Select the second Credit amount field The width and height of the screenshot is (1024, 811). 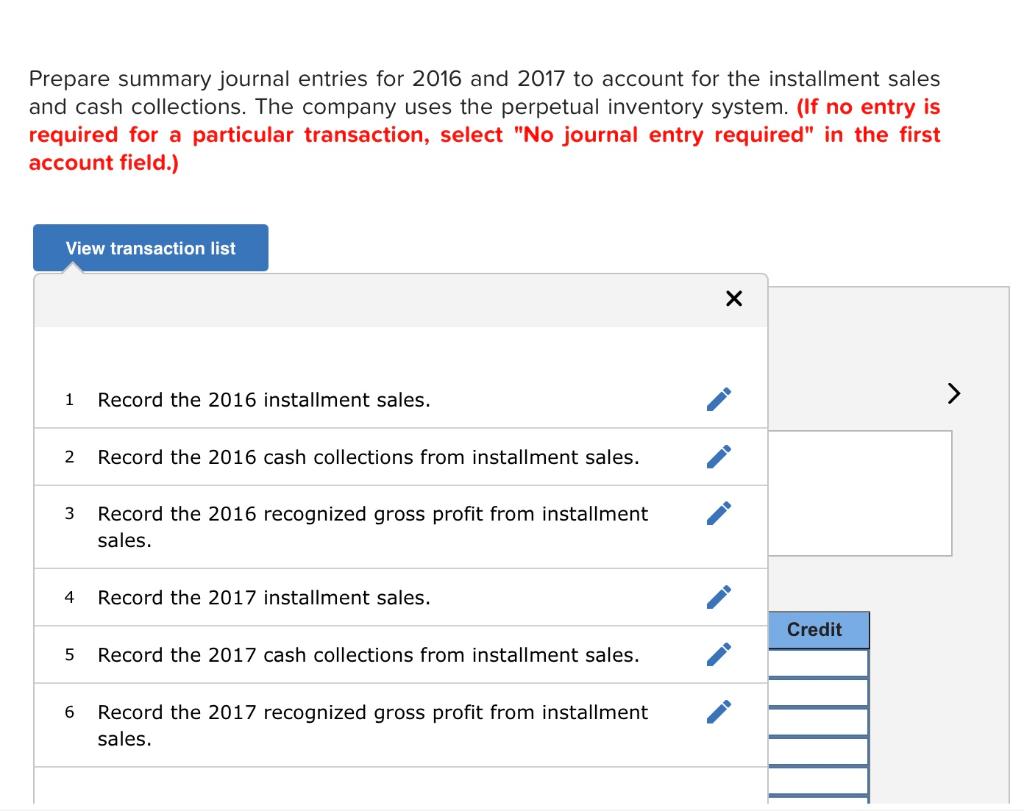tap(816, 691)
